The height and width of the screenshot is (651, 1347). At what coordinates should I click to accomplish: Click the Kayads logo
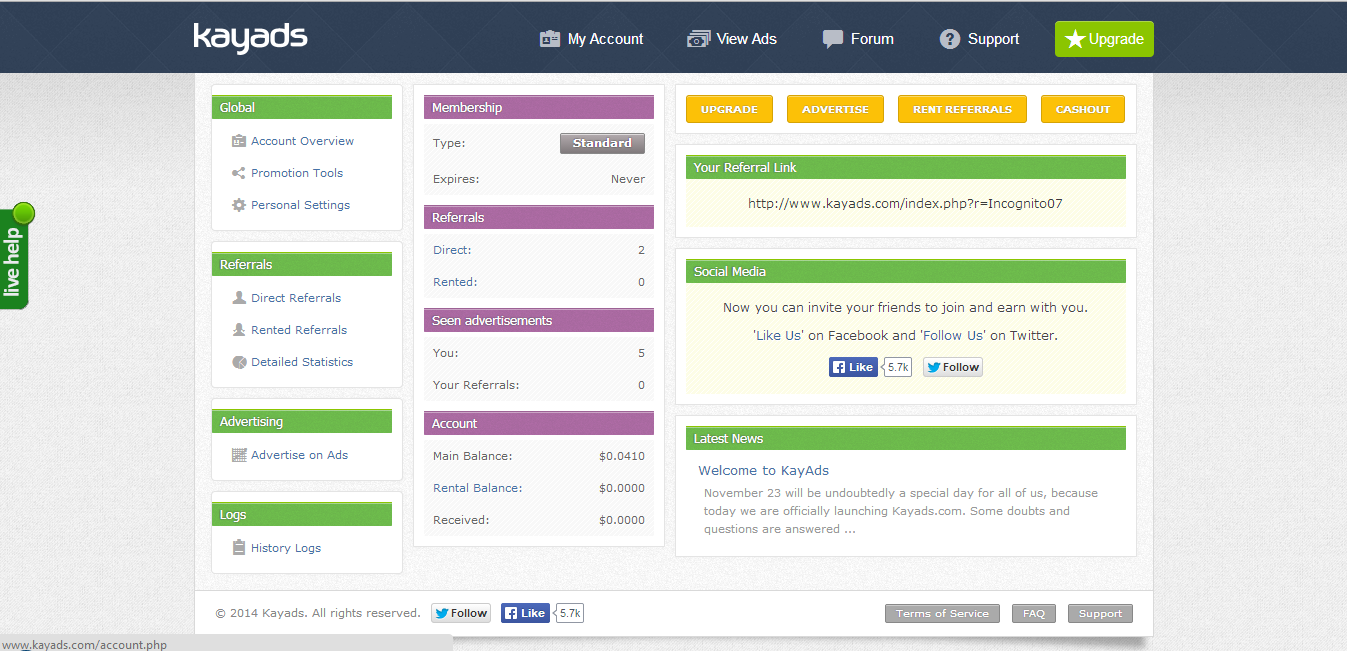[250, 38]
